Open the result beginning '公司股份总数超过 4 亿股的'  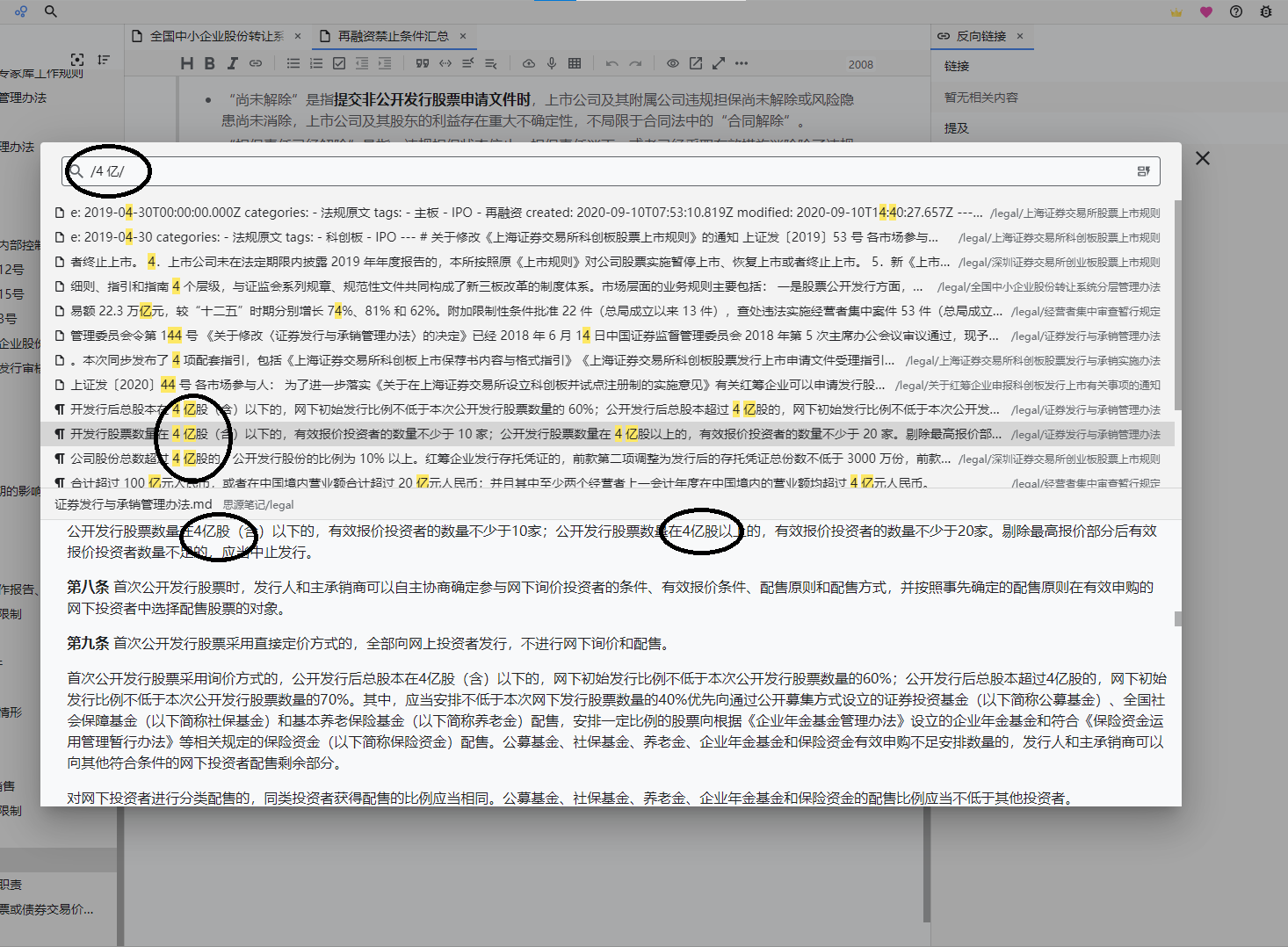point(607,459)
